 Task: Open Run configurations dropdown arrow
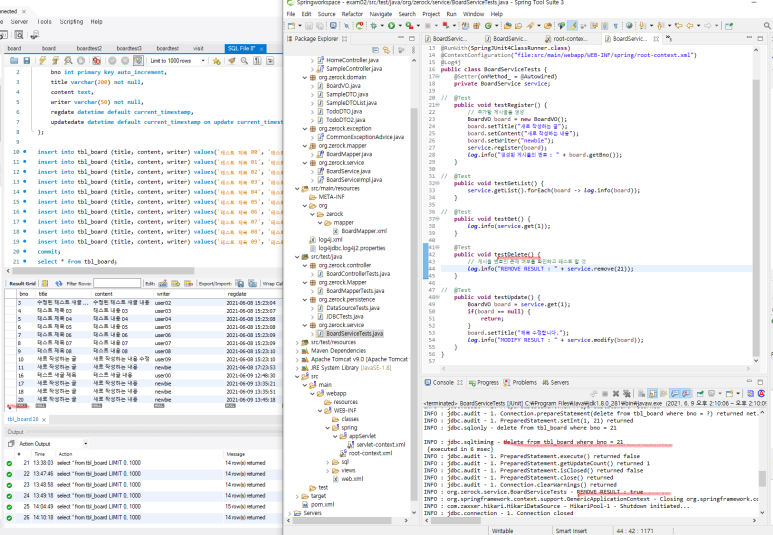400,26
